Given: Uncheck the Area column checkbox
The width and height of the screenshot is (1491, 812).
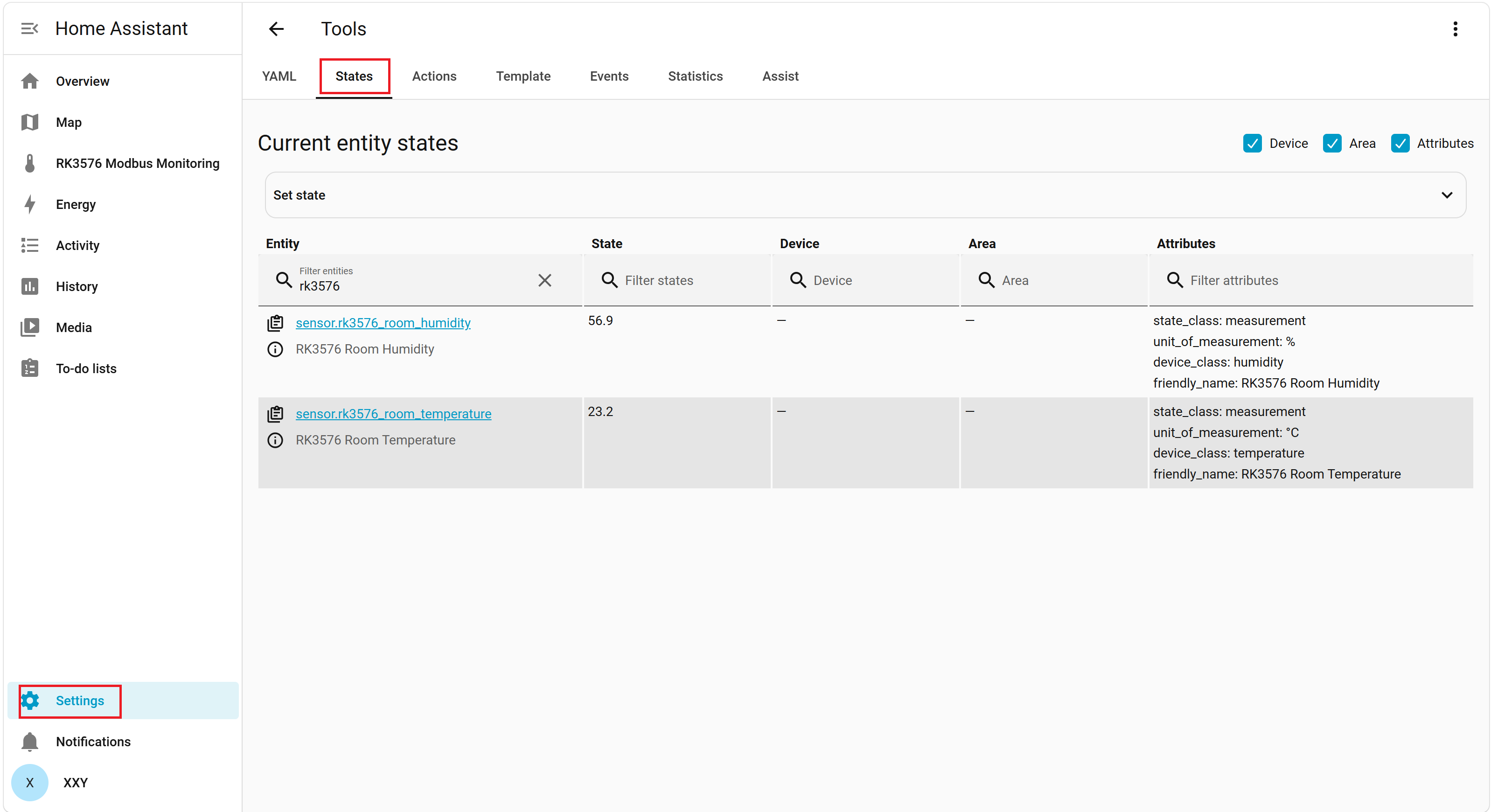Looking at the screenshot, I should pyautogui.click(x=1332, y=143).
